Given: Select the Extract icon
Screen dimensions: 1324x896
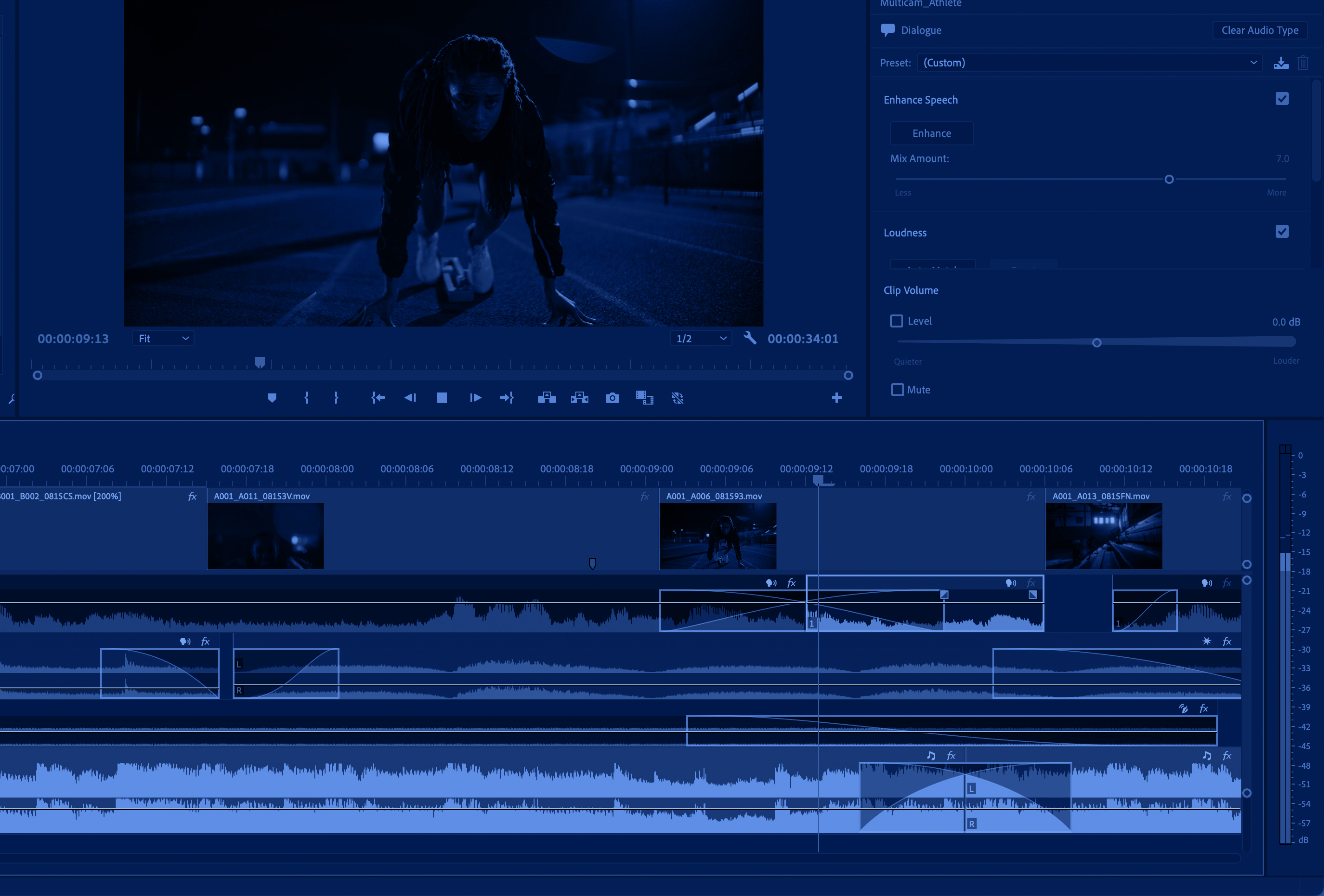Looking at the screenshot, I should coord(580,398).
